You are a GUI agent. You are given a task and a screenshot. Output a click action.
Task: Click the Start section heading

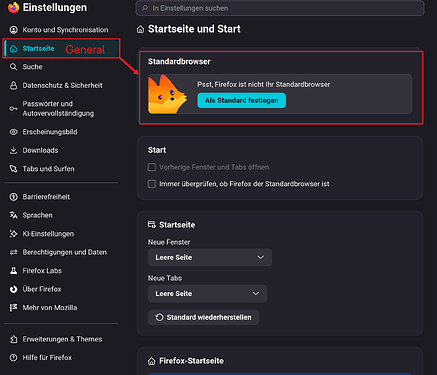pyautogui.click(x=157, y=150)
